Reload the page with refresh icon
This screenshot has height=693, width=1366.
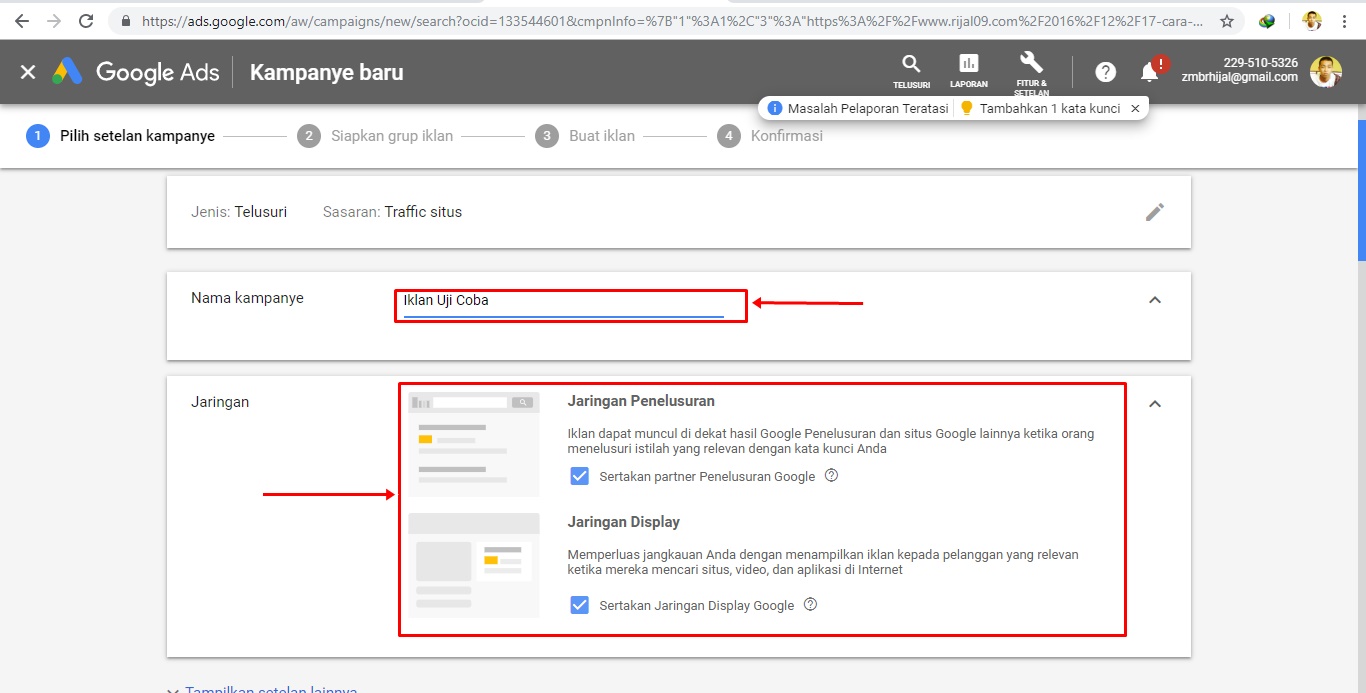click(x=86, y=20)
